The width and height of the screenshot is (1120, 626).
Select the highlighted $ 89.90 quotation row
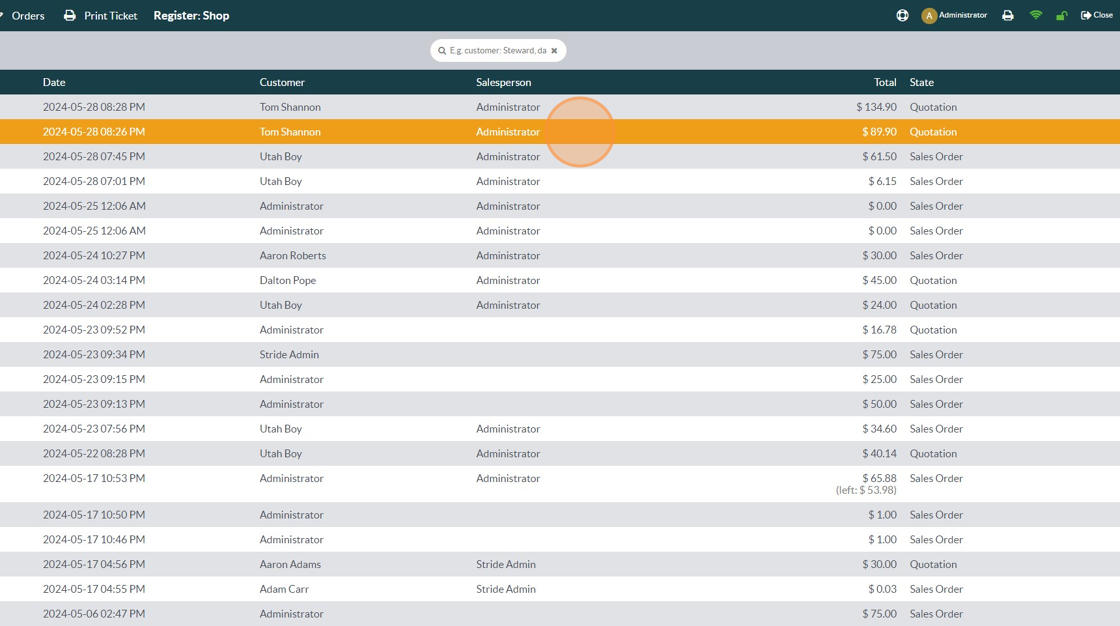(x=560, y=131)
